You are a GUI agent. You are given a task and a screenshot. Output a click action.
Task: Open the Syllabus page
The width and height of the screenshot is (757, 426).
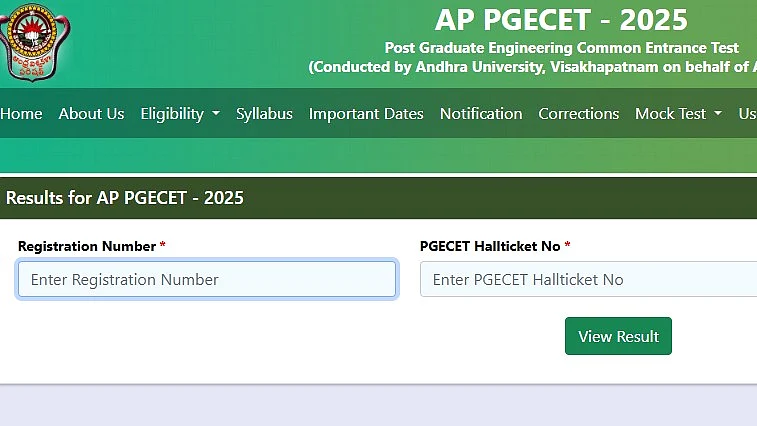[x=264, y=114]
